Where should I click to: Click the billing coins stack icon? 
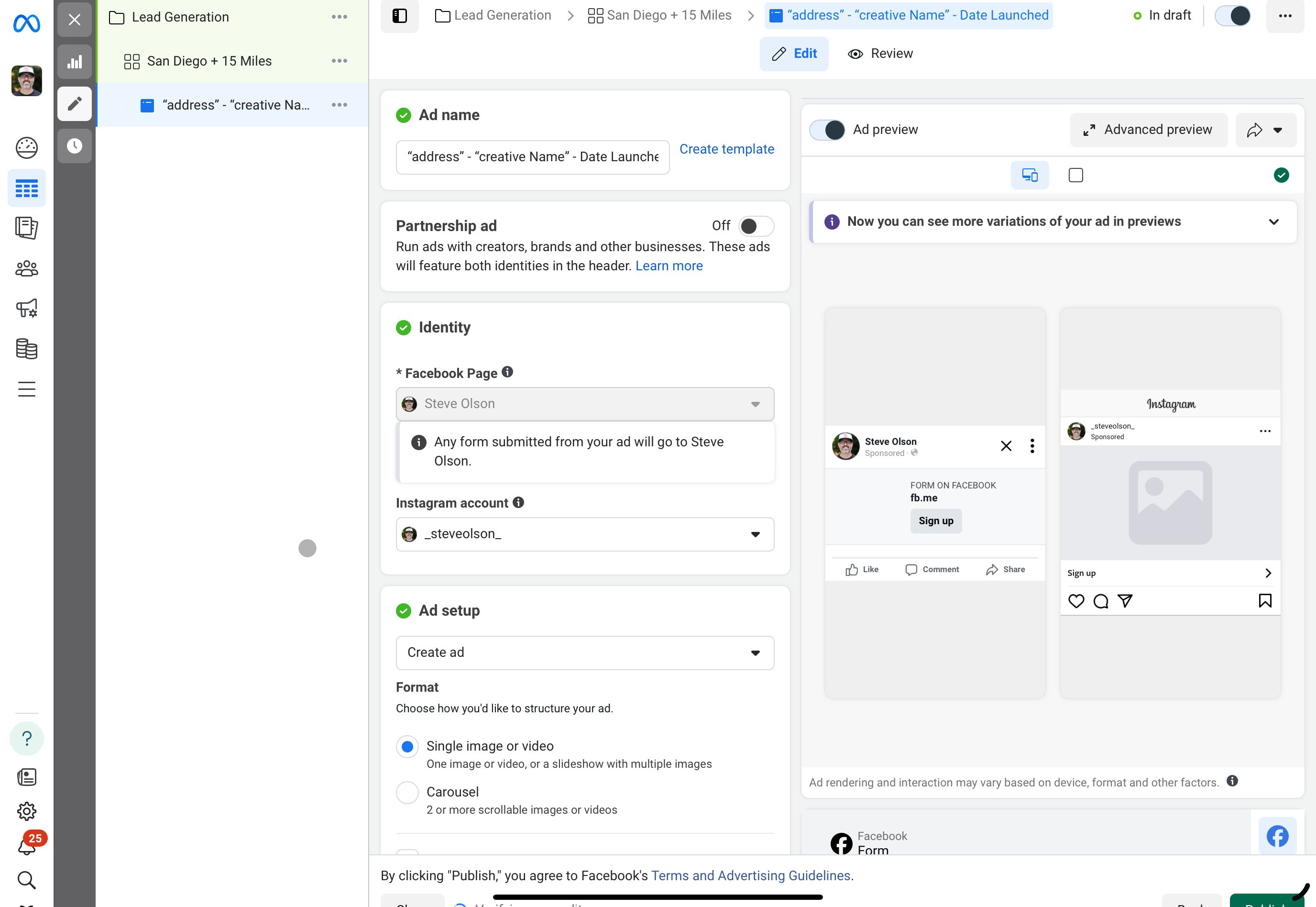coord(27,349)
